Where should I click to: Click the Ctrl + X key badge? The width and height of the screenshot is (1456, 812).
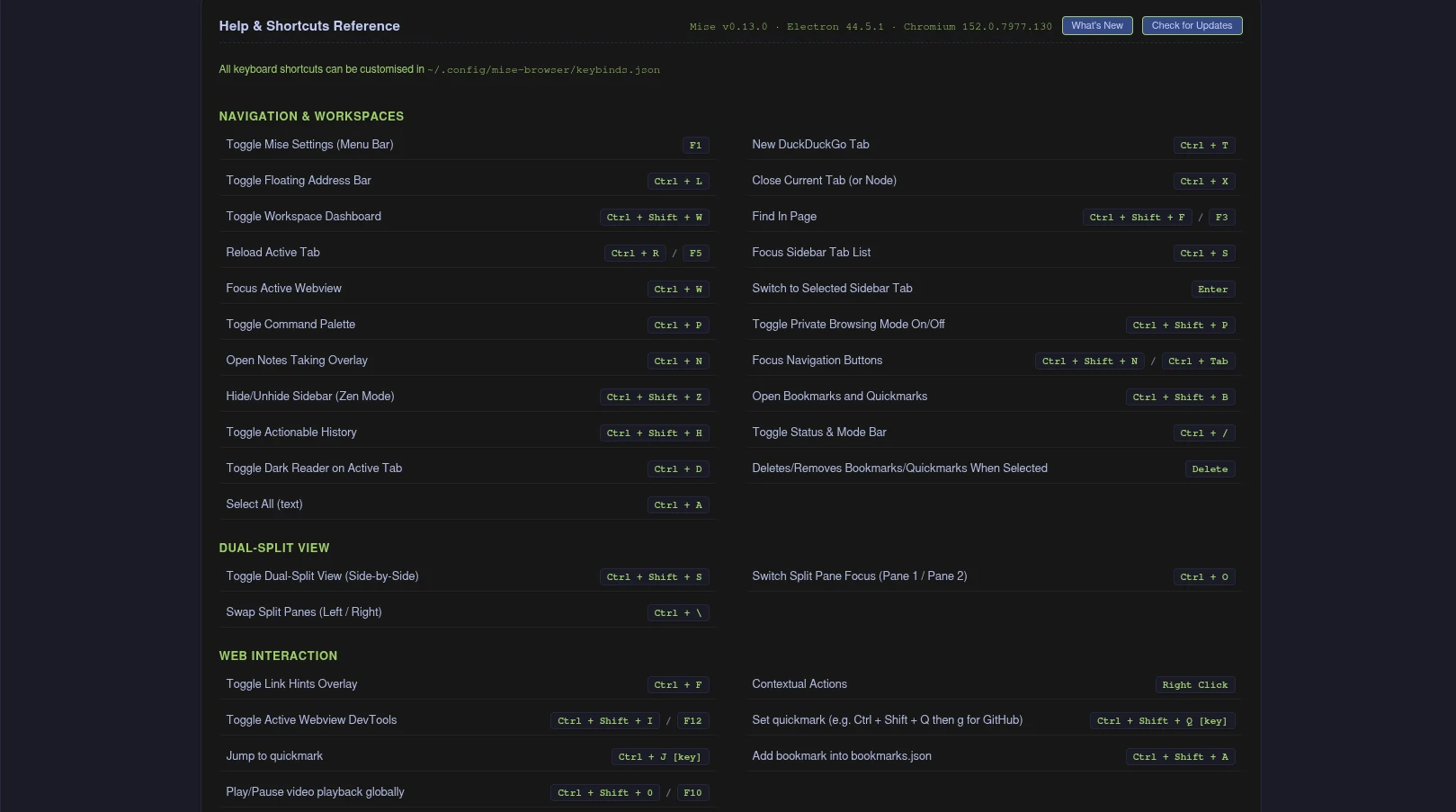[x=1204, y=181]
